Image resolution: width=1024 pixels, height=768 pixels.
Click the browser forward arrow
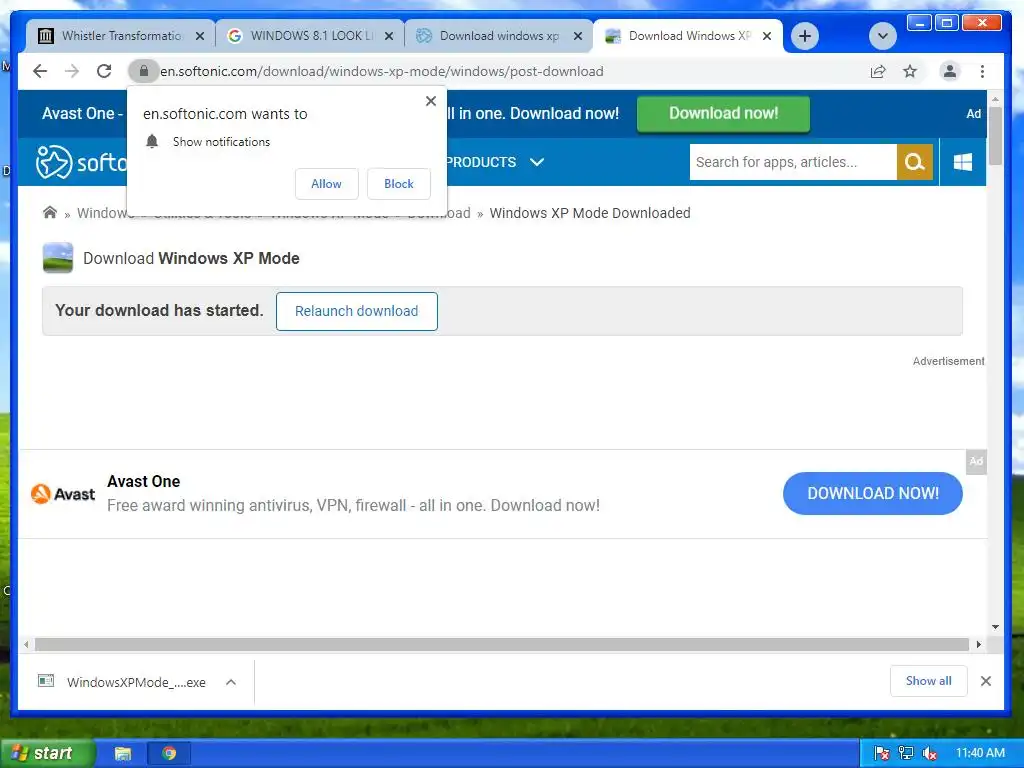click(x=72, y=71)
